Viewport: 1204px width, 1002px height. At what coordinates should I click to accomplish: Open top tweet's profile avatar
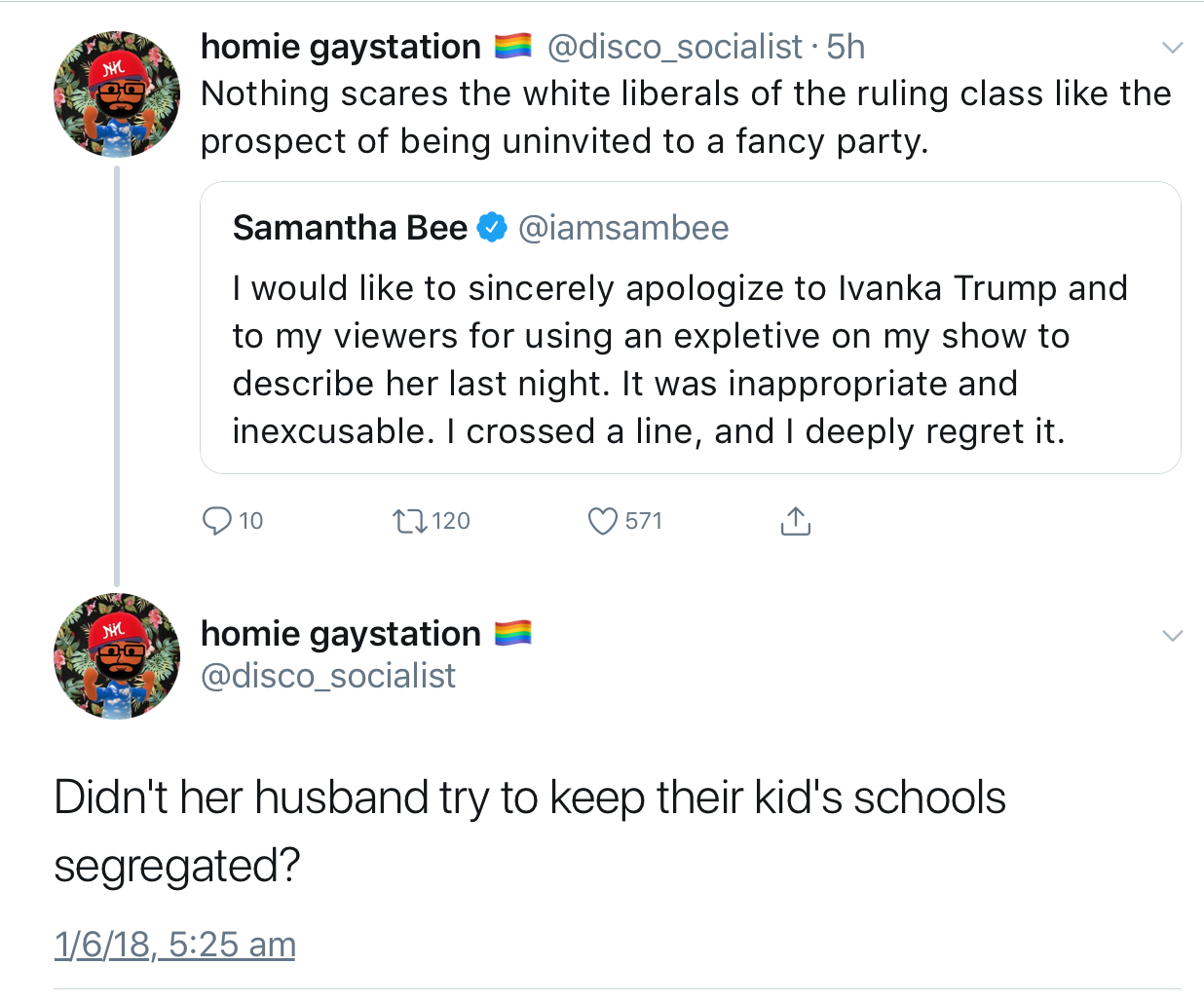(117, 94)
